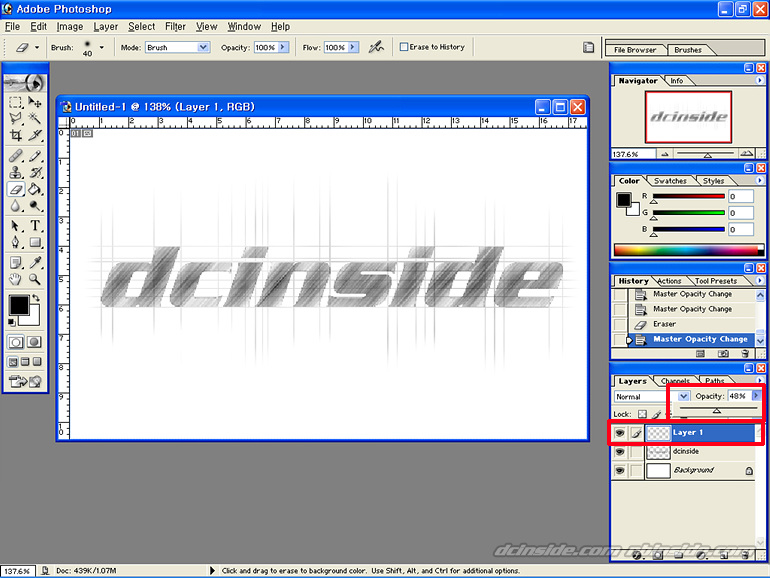Hide the dcinside layer eye icon
The image size is (770, 578).
[620, 451]
